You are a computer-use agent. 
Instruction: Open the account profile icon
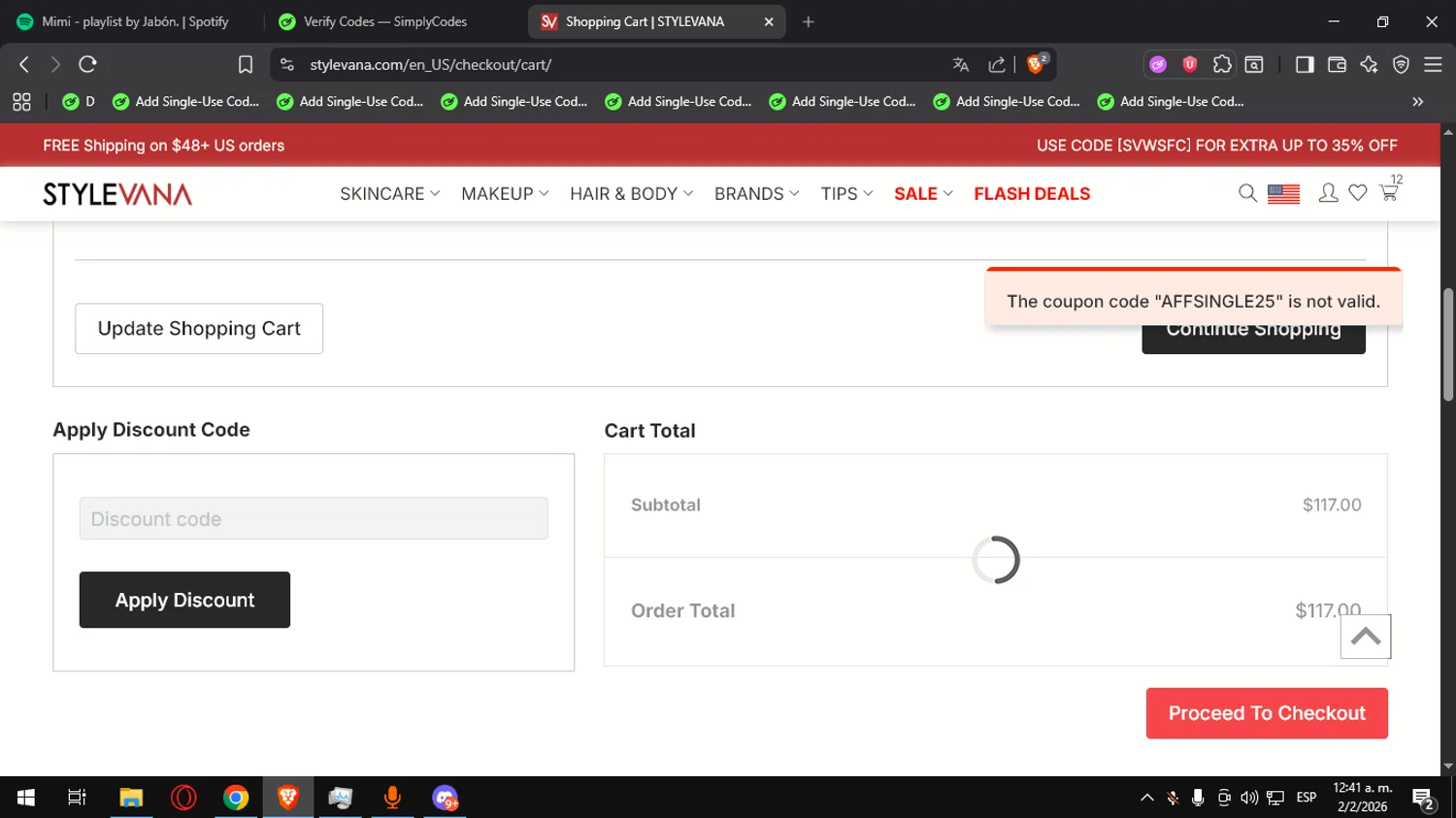(1328, 193)
